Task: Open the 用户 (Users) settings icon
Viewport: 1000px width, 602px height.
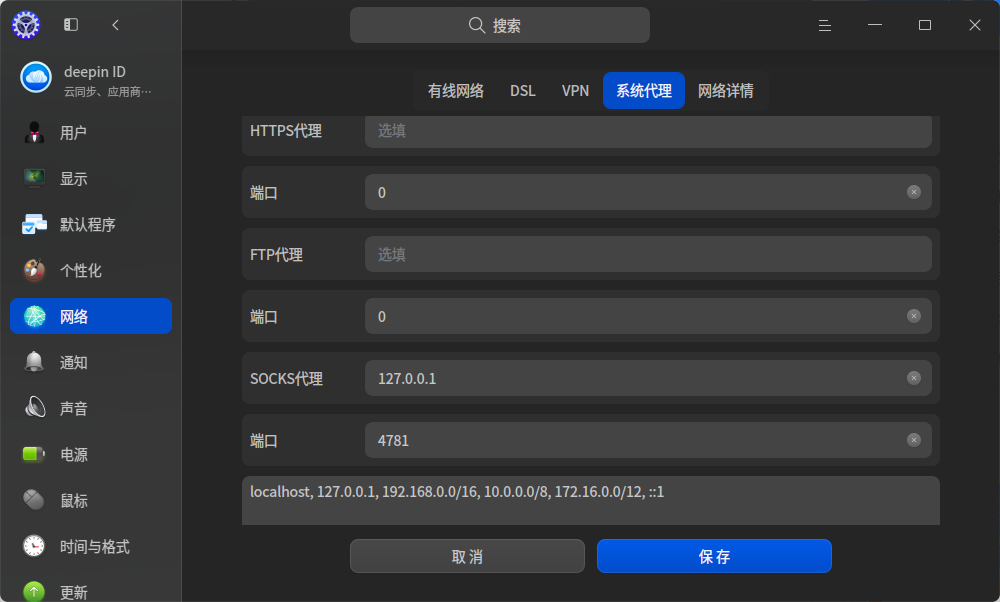Action: tap(34, 133)
